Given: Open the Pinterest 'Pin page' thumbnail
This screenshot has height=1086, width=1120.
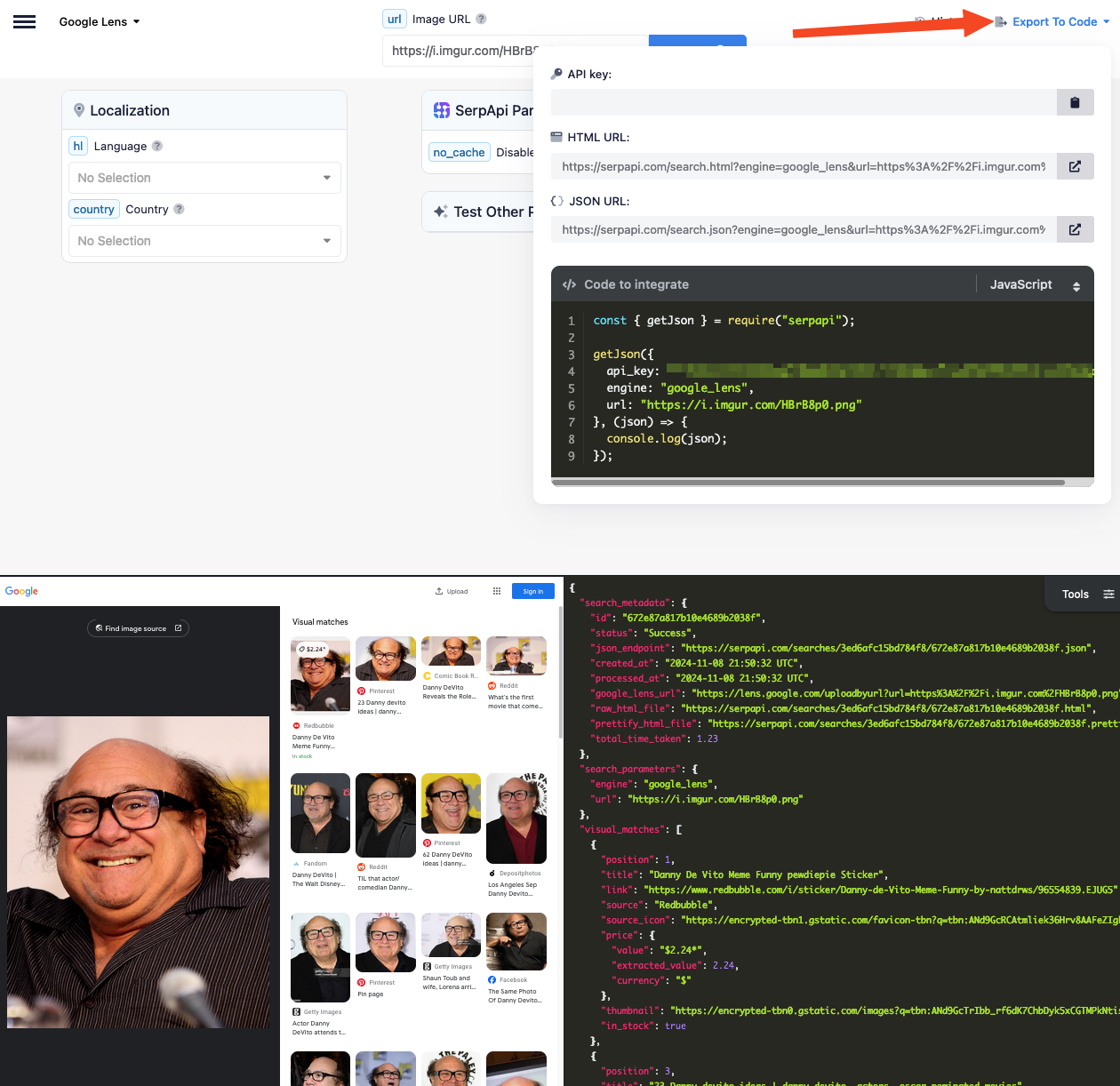Looking at the screenshot, I should [386, 942].
